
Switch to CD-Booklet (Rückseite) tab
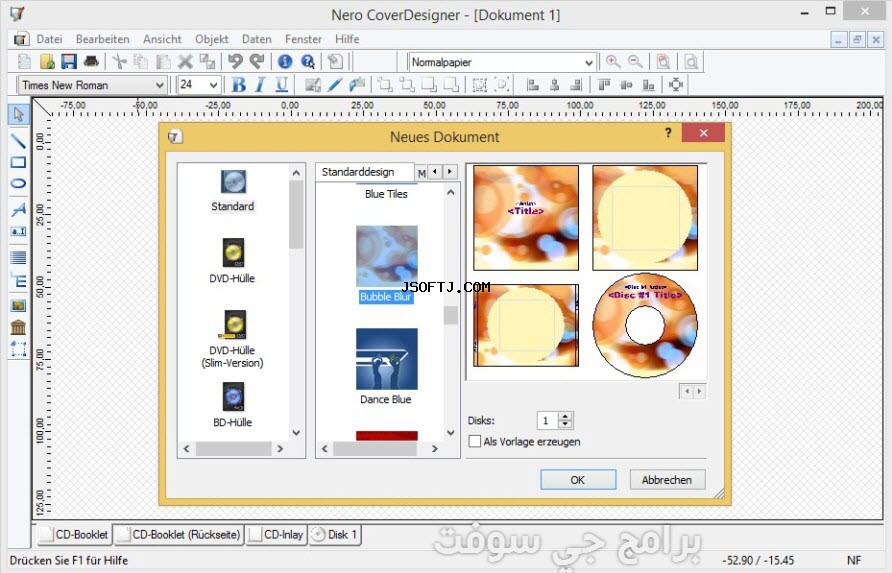click(179, 535)
